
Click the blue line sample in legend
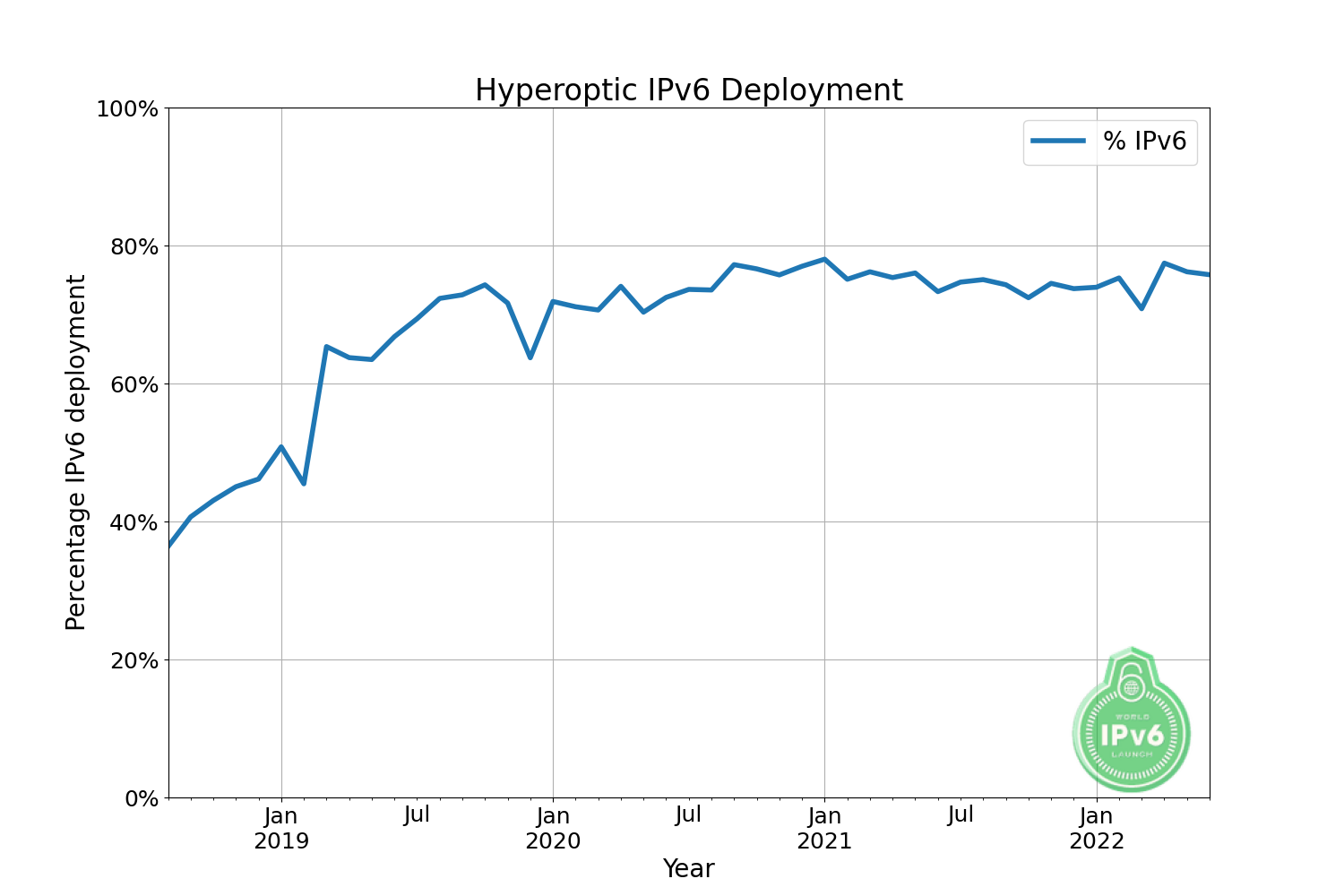tap(1058, 141)
